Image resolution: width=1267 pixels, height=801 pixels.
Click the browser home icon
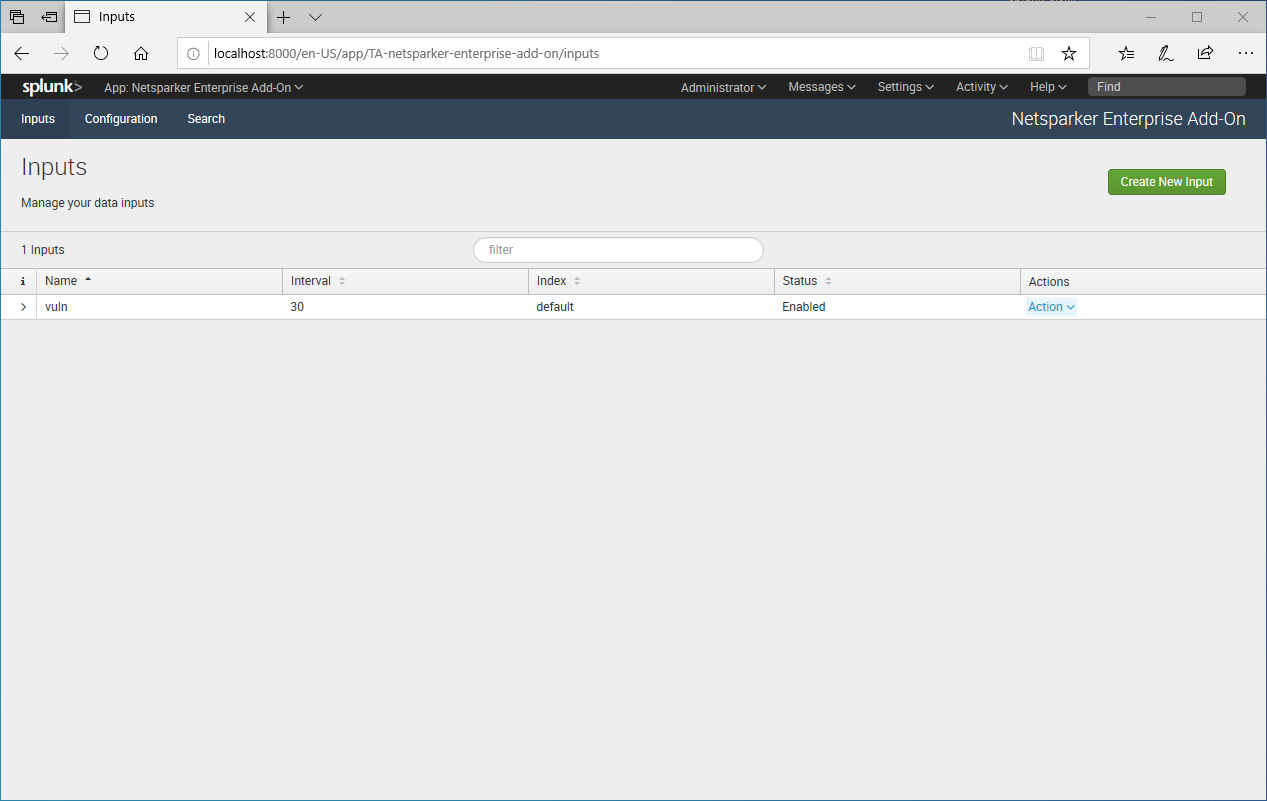tap(141, 53)
